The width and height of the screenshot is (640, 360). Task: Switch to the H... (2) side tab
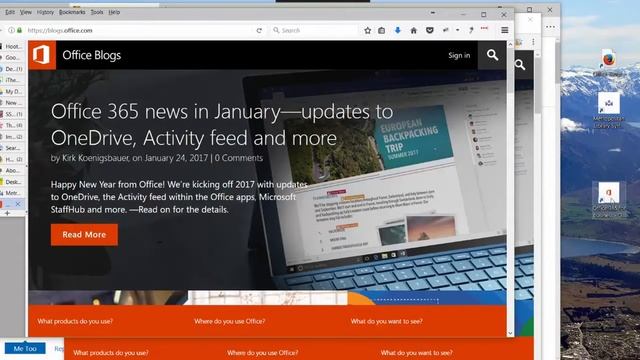(12, 159)
